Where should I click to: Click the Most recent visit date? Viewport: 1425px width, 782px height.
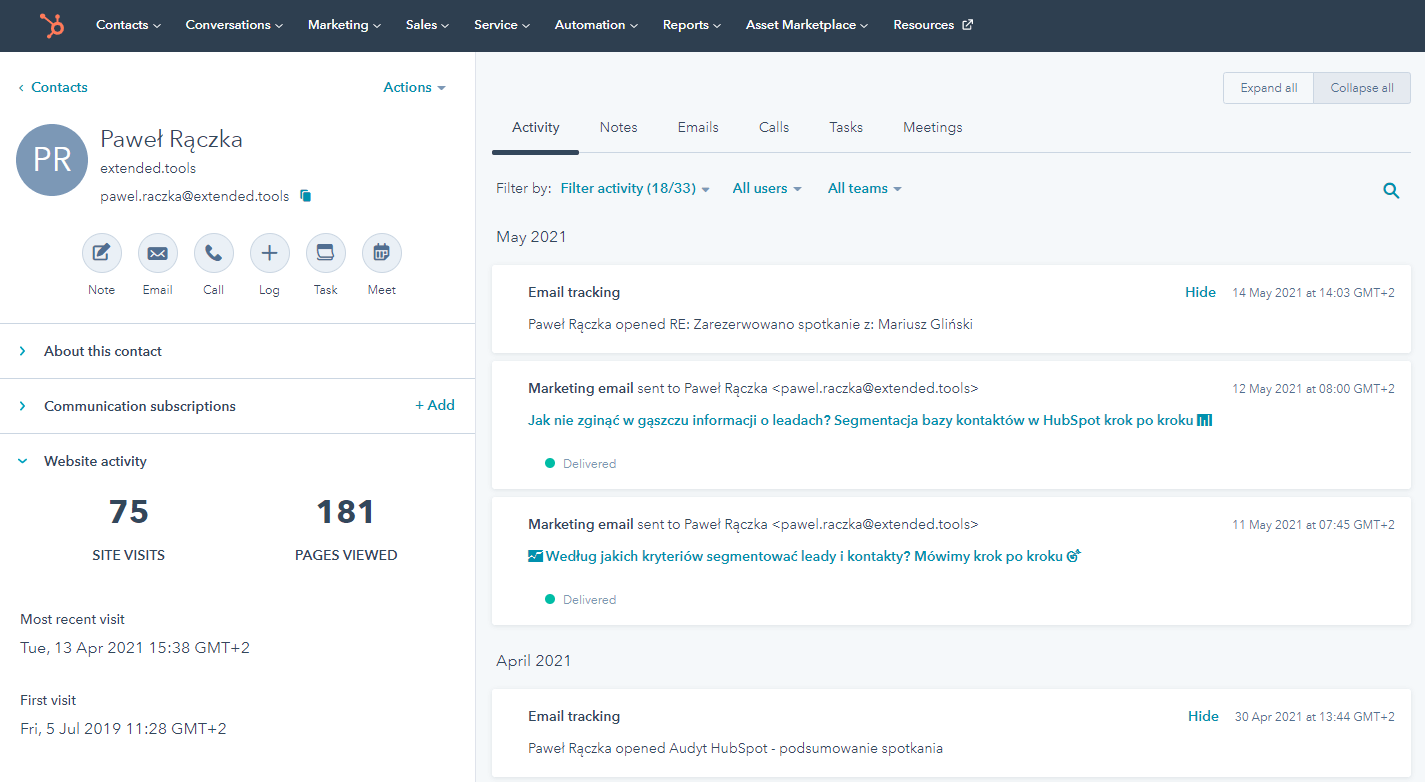[135, 648]
